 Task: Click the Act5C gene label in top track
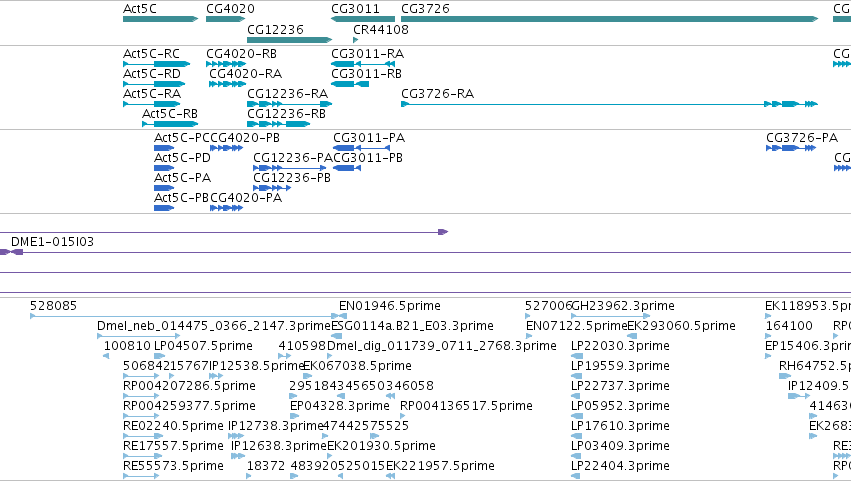pos(139,9)
